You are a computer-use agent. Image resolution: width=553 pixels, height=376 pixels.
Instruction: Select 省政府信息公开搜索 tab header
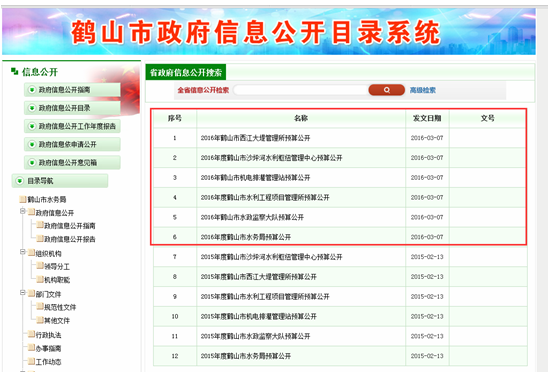coord(186,72)
